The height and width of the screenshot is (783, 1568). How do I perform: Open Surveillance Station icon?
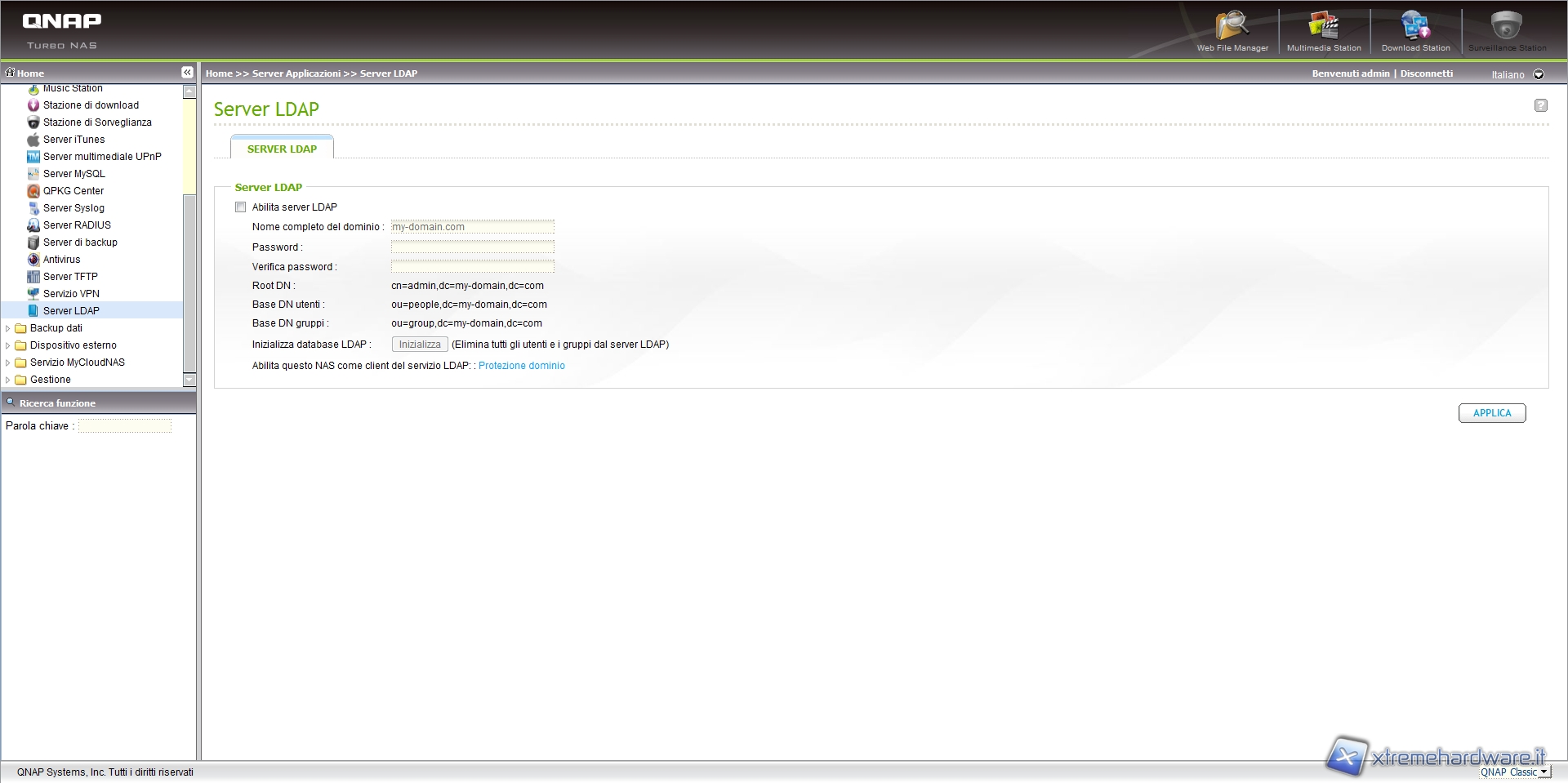pyautogui.click(x=1506, y=29)
